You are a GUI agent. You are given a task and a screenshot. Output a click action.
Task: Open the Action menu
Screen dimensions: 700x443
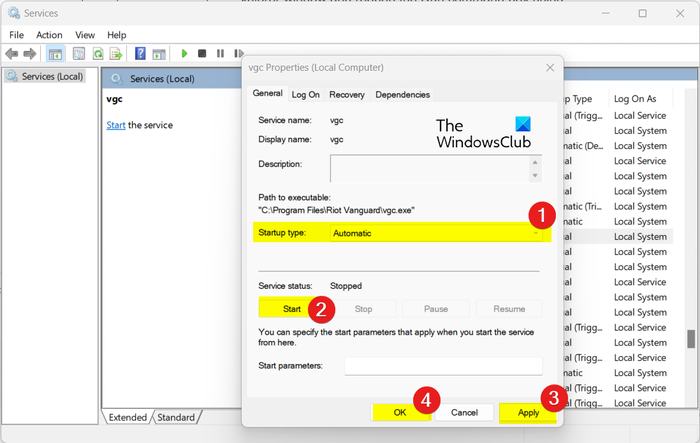(x=49, y=35)
